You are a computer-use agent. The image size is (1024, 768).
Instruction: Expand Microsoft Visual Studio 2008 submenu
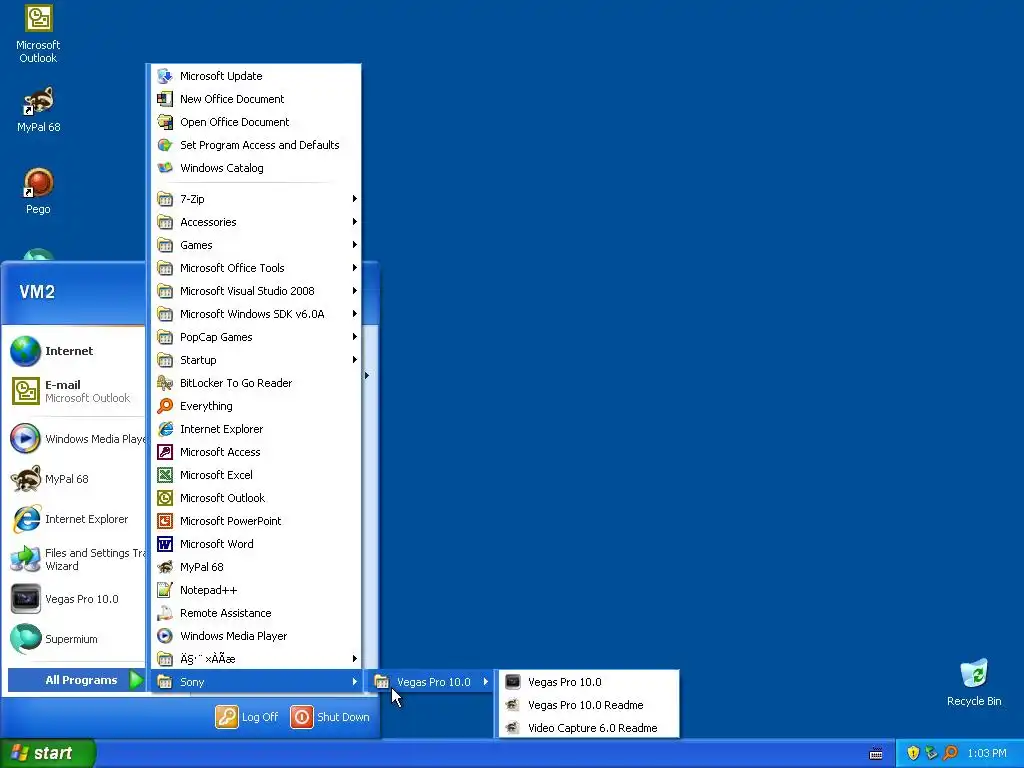pyautogui.click(x=256, y=291)
